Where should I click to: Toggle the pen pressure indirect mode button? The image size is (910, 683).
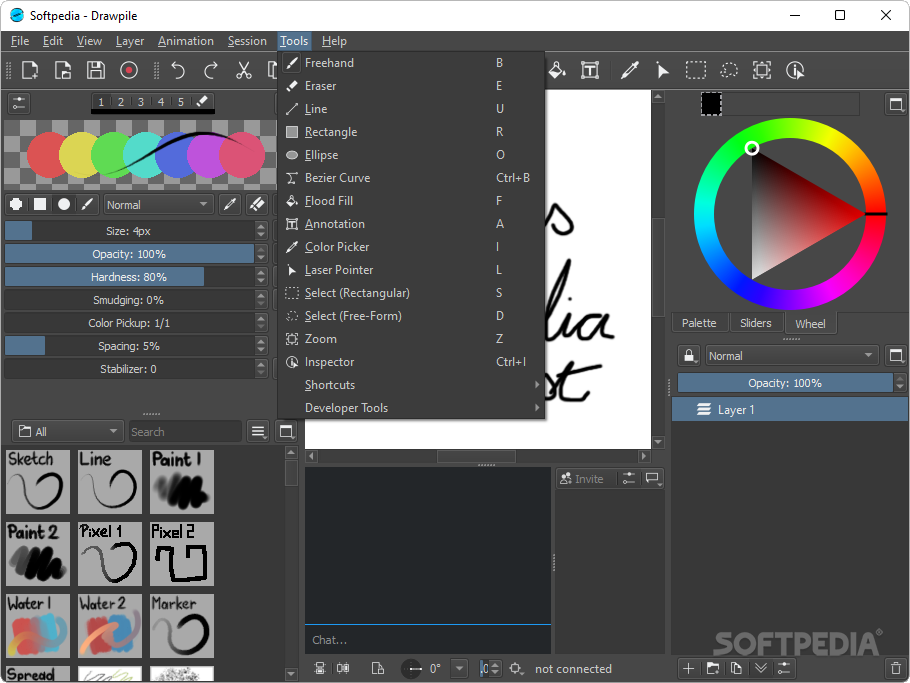(x=230, y=204)
